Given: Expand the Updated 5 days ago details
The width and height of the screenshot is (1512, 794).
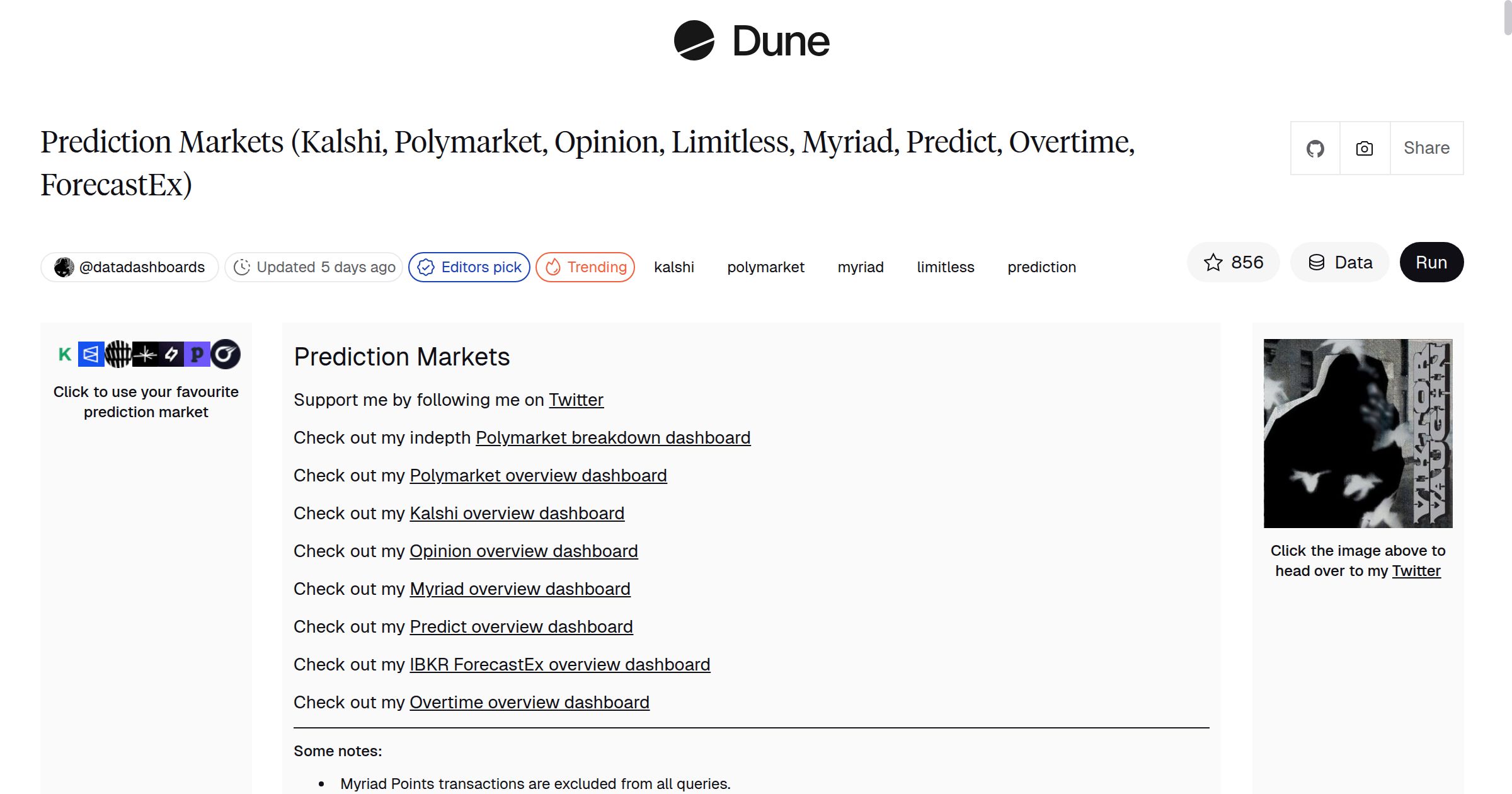Looking at the screenshot, I should tap(314, 267).
